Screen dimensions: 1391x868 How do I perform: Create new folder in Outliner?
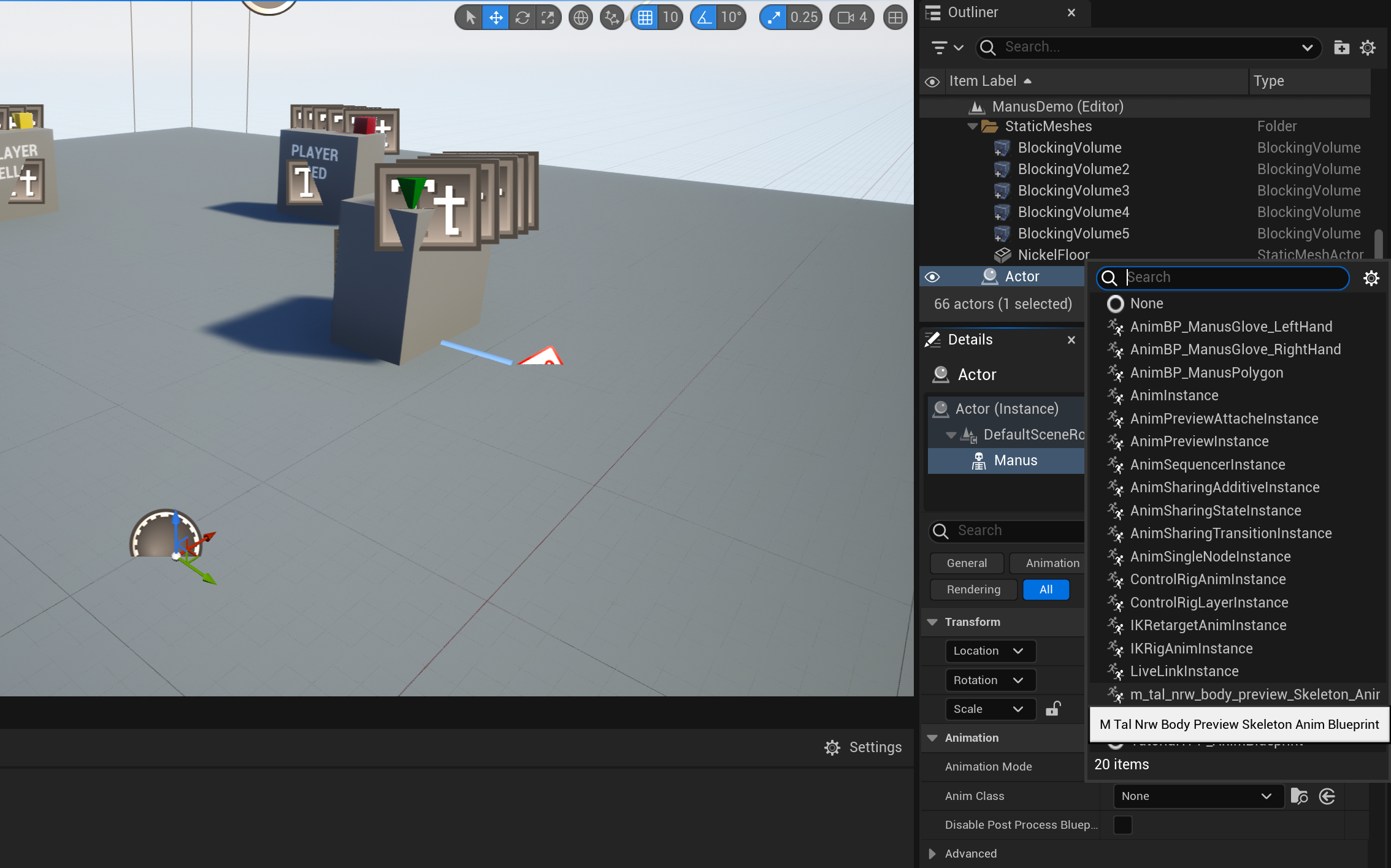pos(1341,47)
